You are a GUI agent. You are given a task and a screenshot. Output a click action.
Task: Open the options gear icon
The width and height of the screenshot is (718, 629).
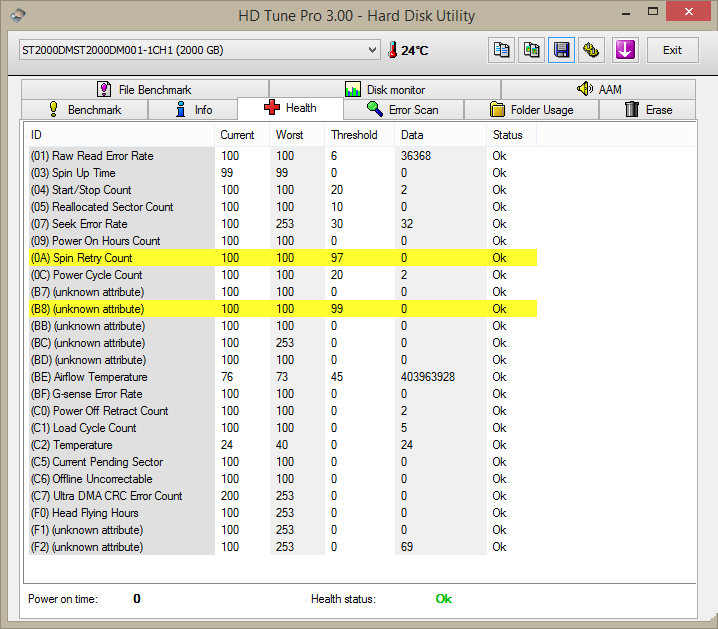(x=591, y=50)
